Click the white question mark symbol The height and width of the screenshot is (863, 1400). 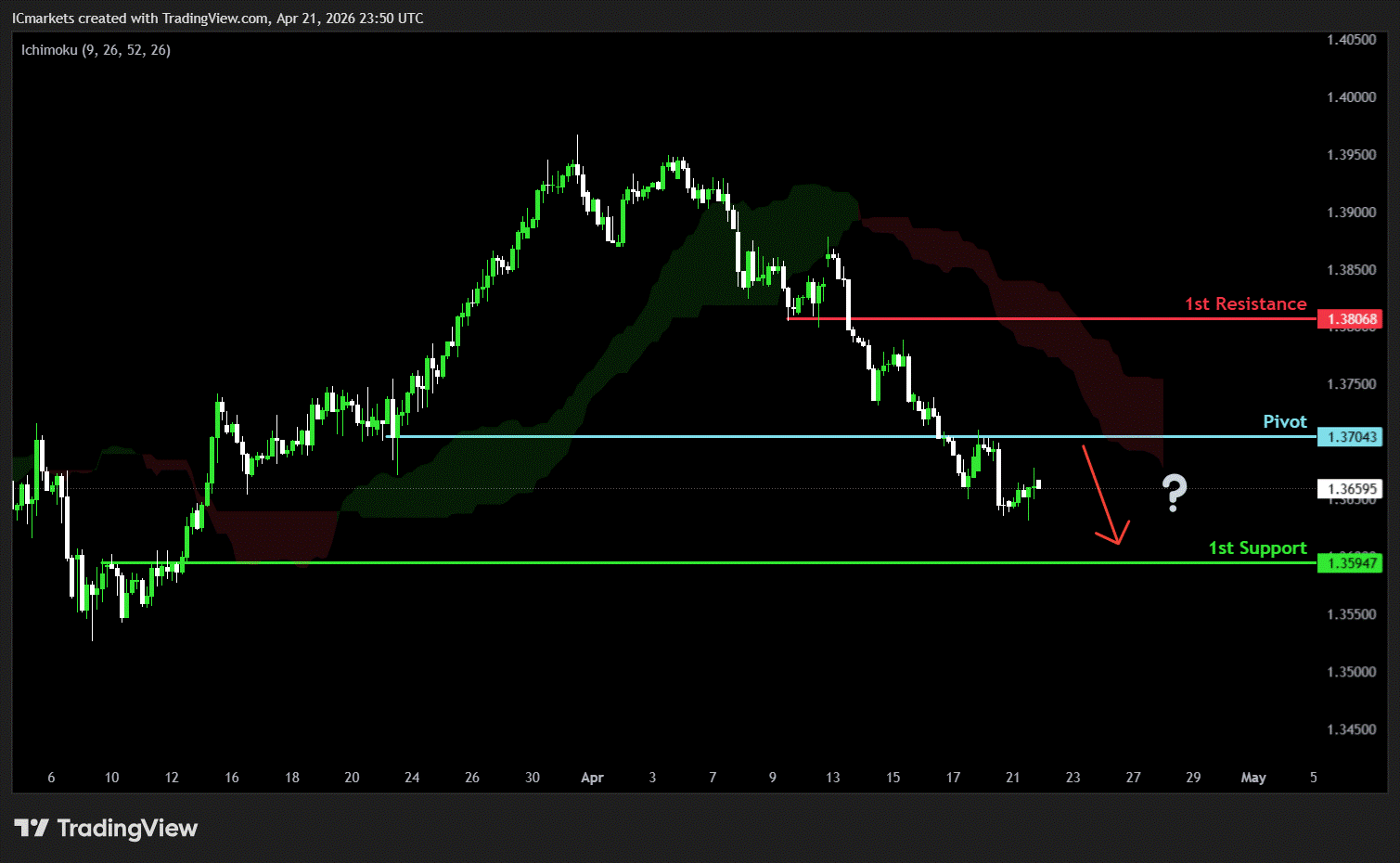pyautogui.click(x=1175, y=492)
